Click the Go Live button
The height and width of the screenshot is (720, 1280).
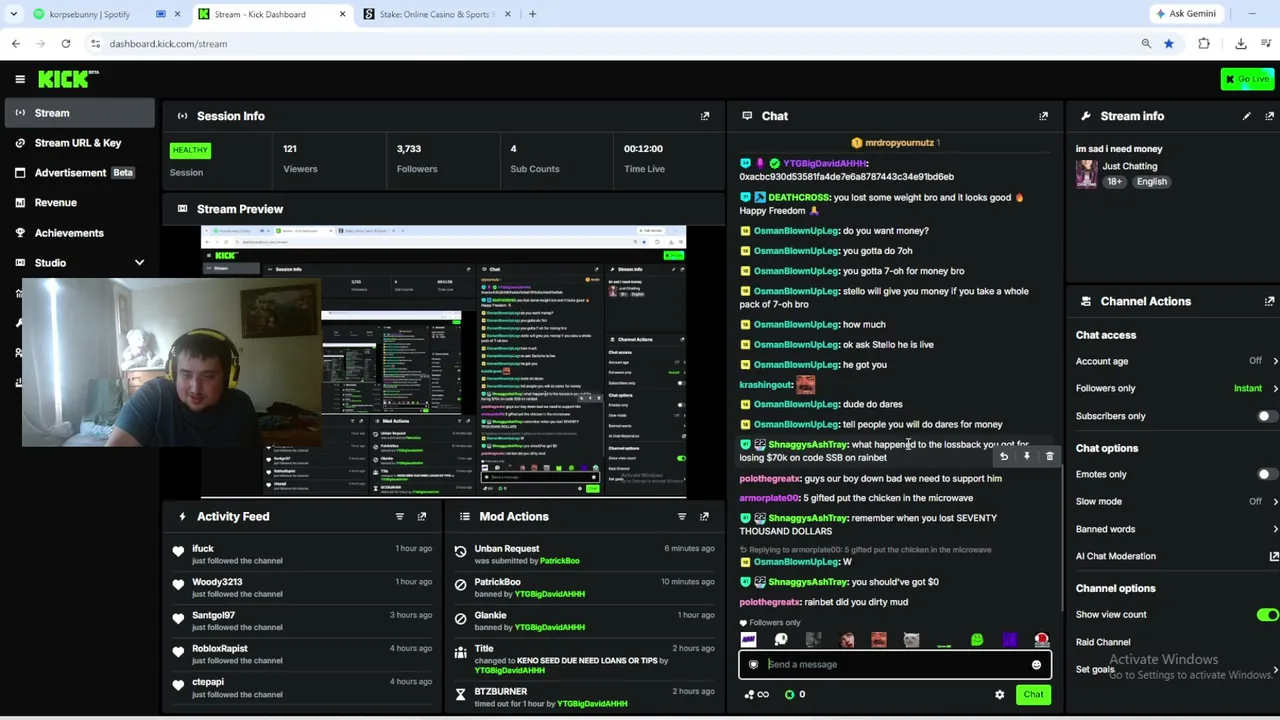click(1247, 79)
